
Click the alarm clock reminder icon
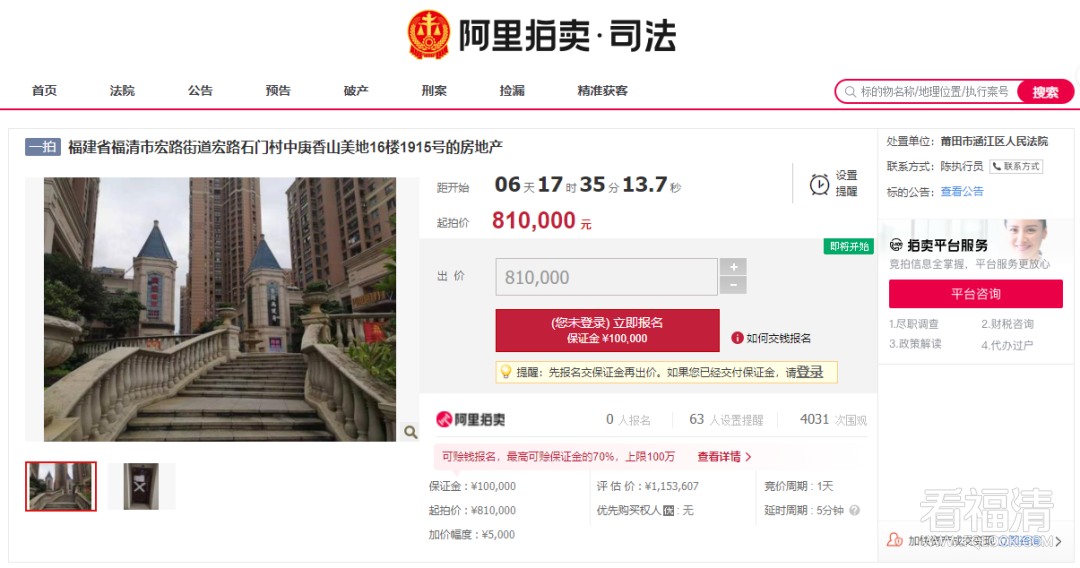point(819,184)
